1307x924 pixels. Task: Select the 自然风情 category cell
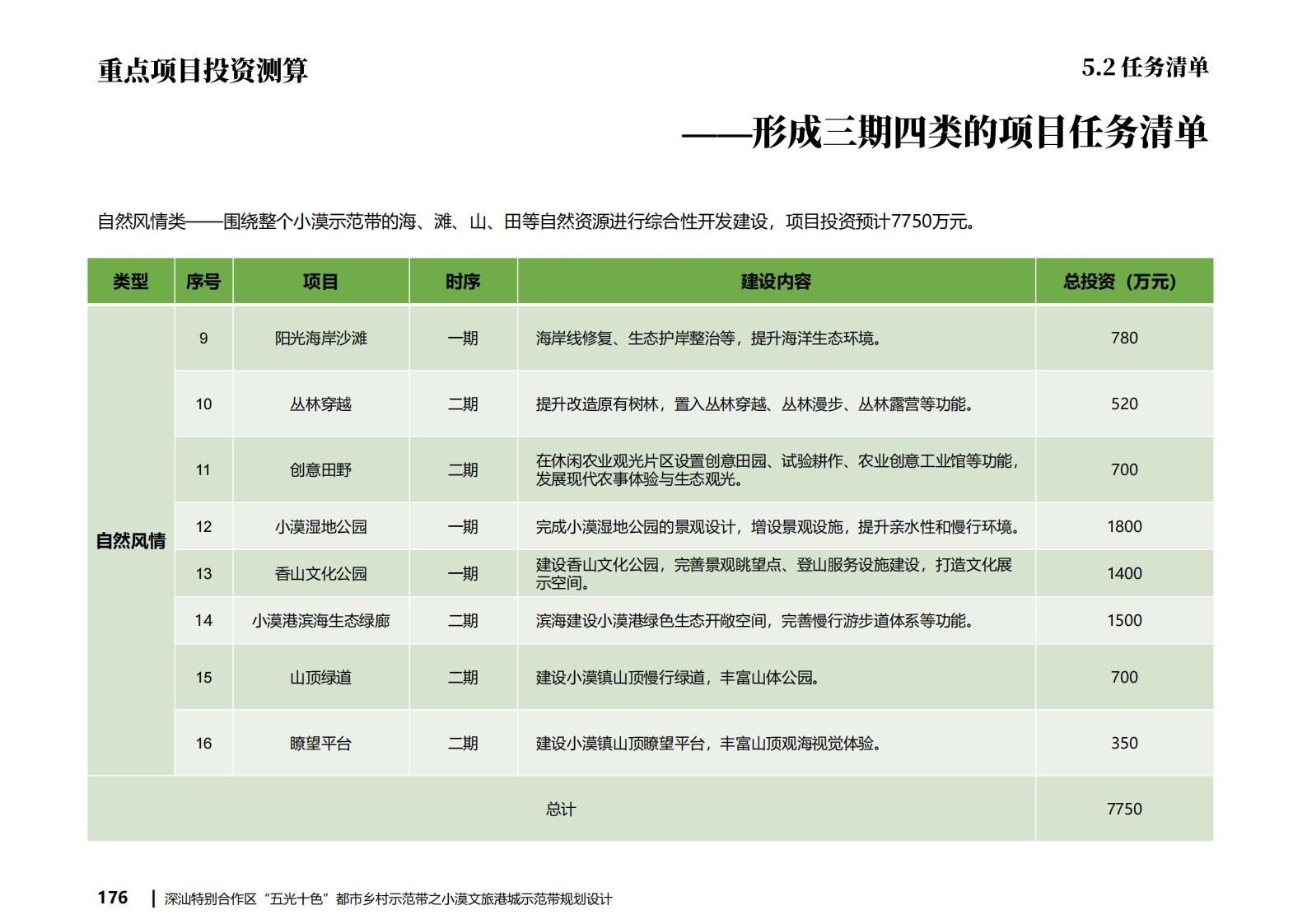(x=131, y=541)
